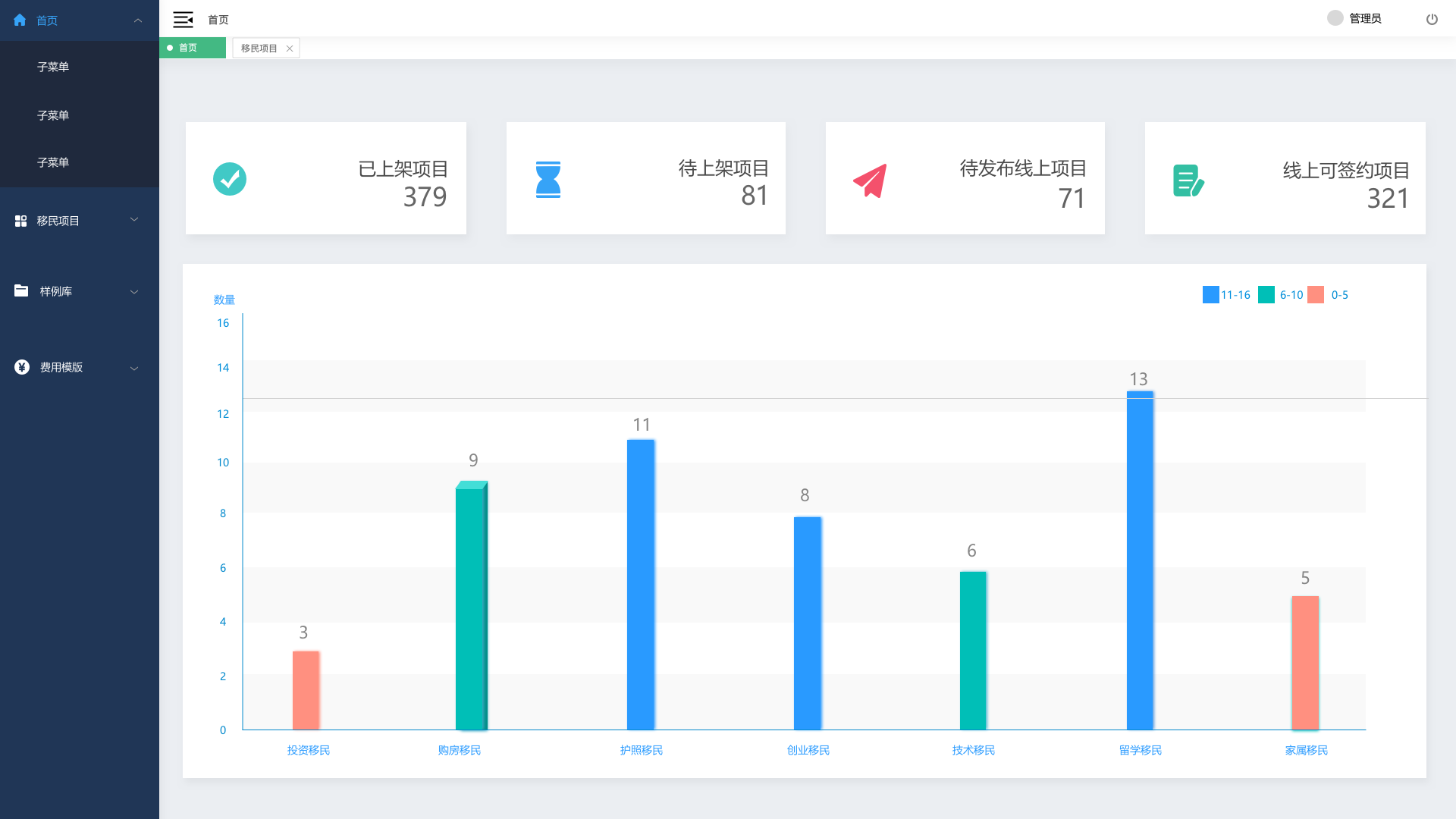
Task: Click the folder icon beside 样例库
Action: point(21,290)
